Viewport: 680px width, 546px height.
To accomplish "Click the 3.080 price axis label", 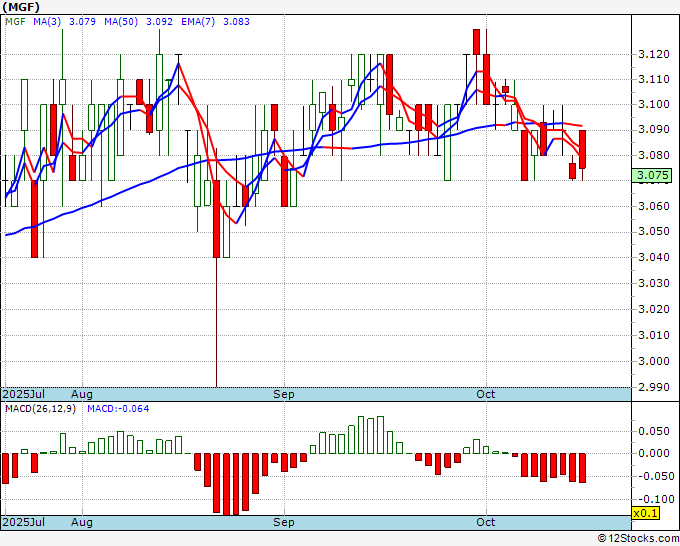I will pos(654,155).
